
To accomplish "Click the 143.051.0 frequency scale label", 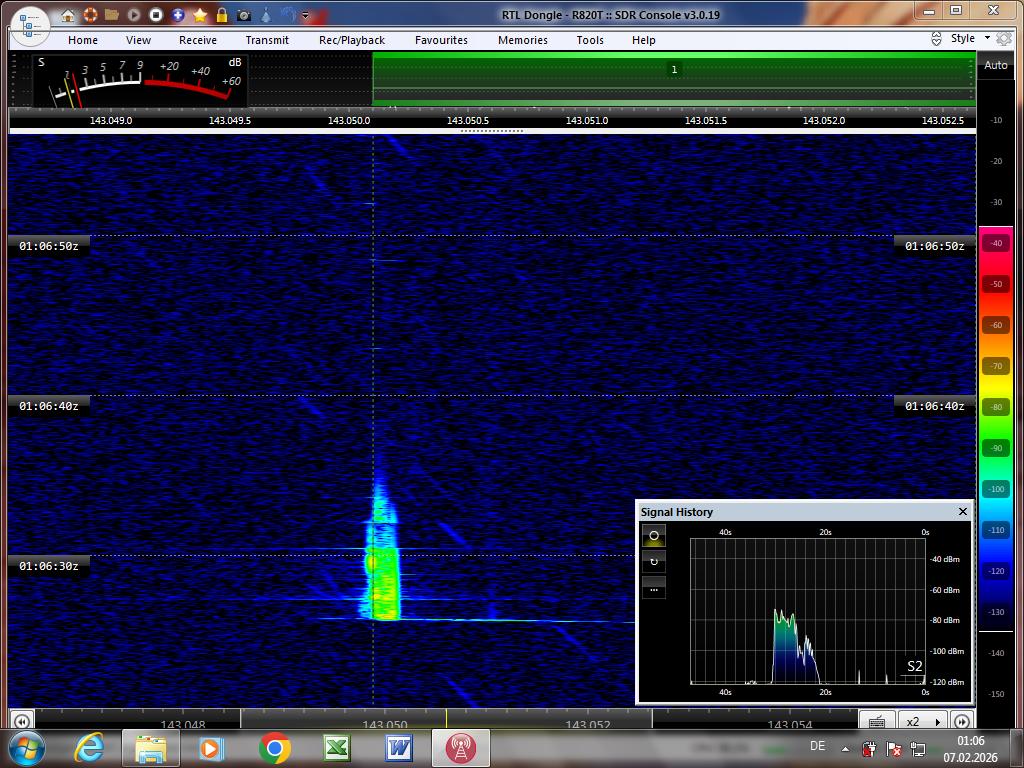I will (x=586, y=121).
